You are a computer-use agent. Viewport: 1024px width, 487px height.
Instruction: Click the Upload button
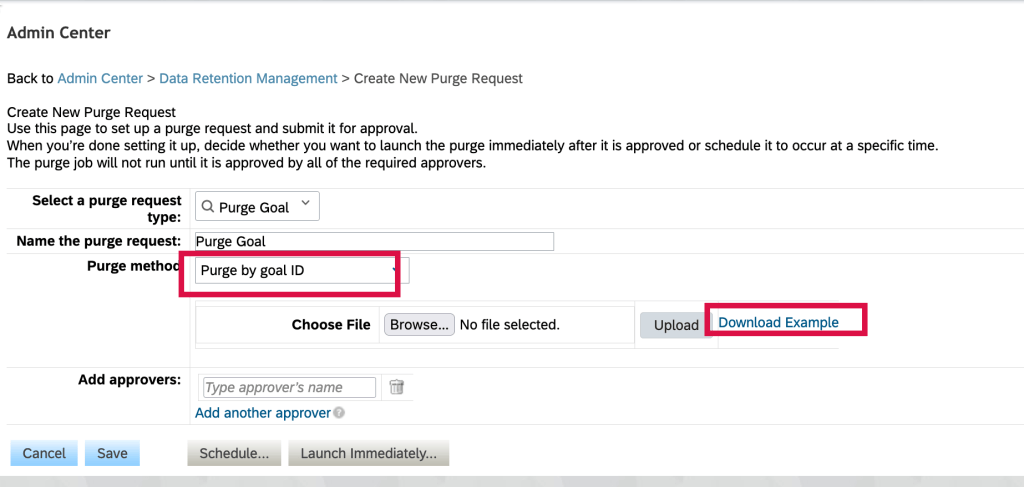(676, 325)
